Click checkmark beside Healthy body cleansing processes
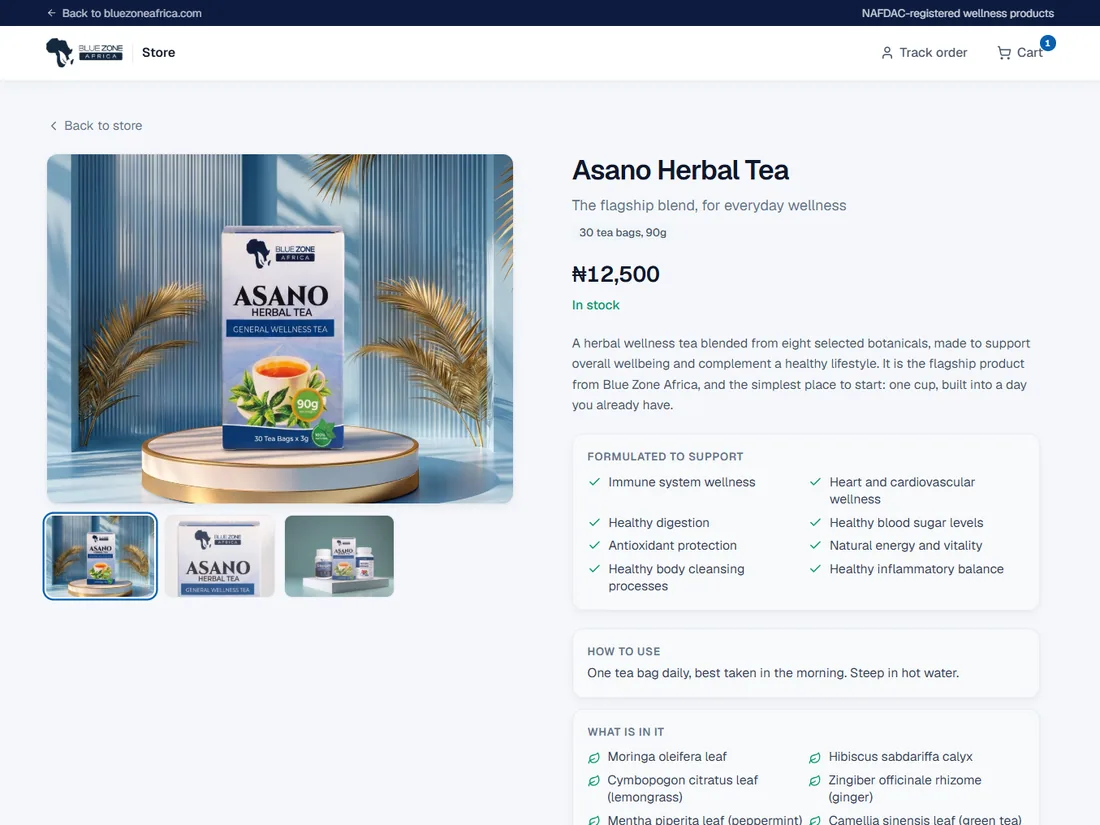 tap(594, 569)
